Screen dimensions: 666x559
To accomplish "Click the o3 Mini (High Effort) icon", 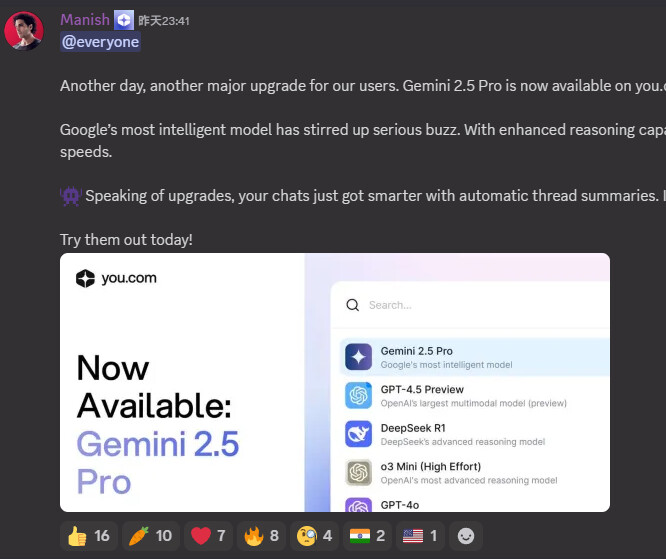I will (358, 472).
